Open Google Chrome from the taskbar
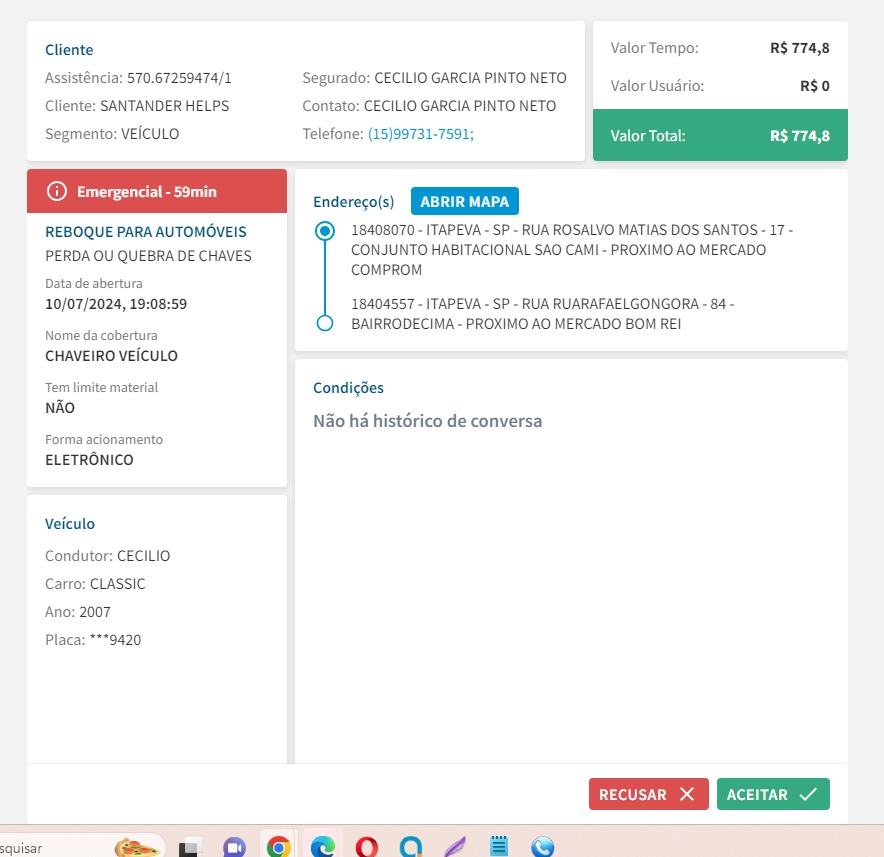The image size is (884, 857). pyautogui.click(x=279, y=846)
